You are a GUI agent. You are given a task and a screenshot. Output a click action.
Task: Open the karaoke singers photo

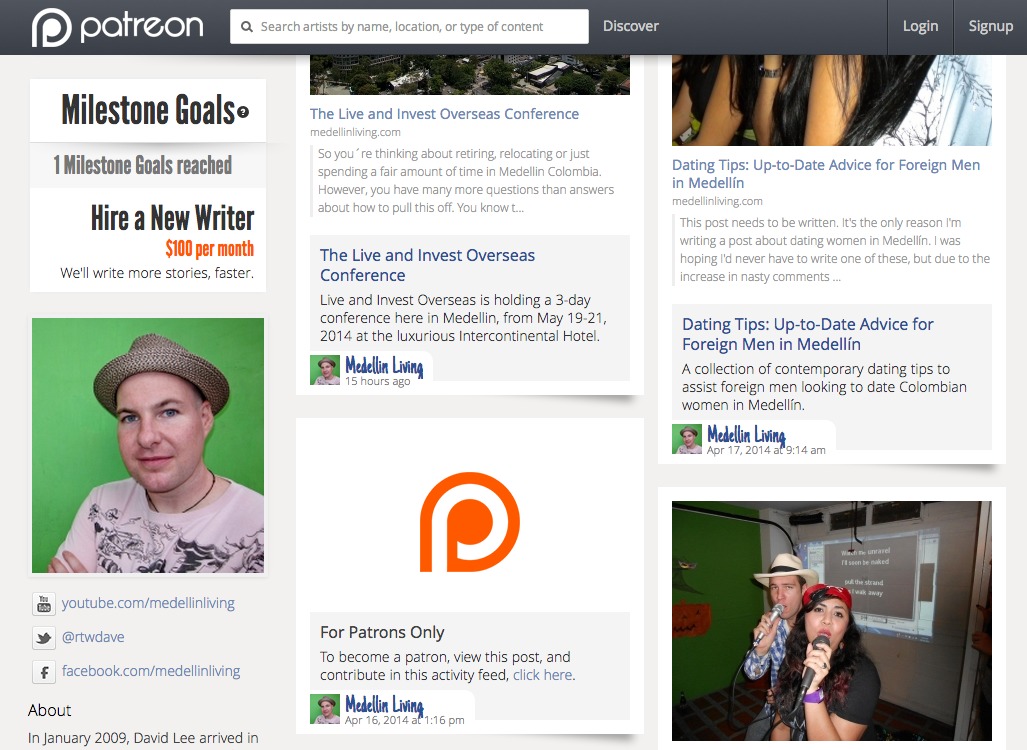(832, 621)
